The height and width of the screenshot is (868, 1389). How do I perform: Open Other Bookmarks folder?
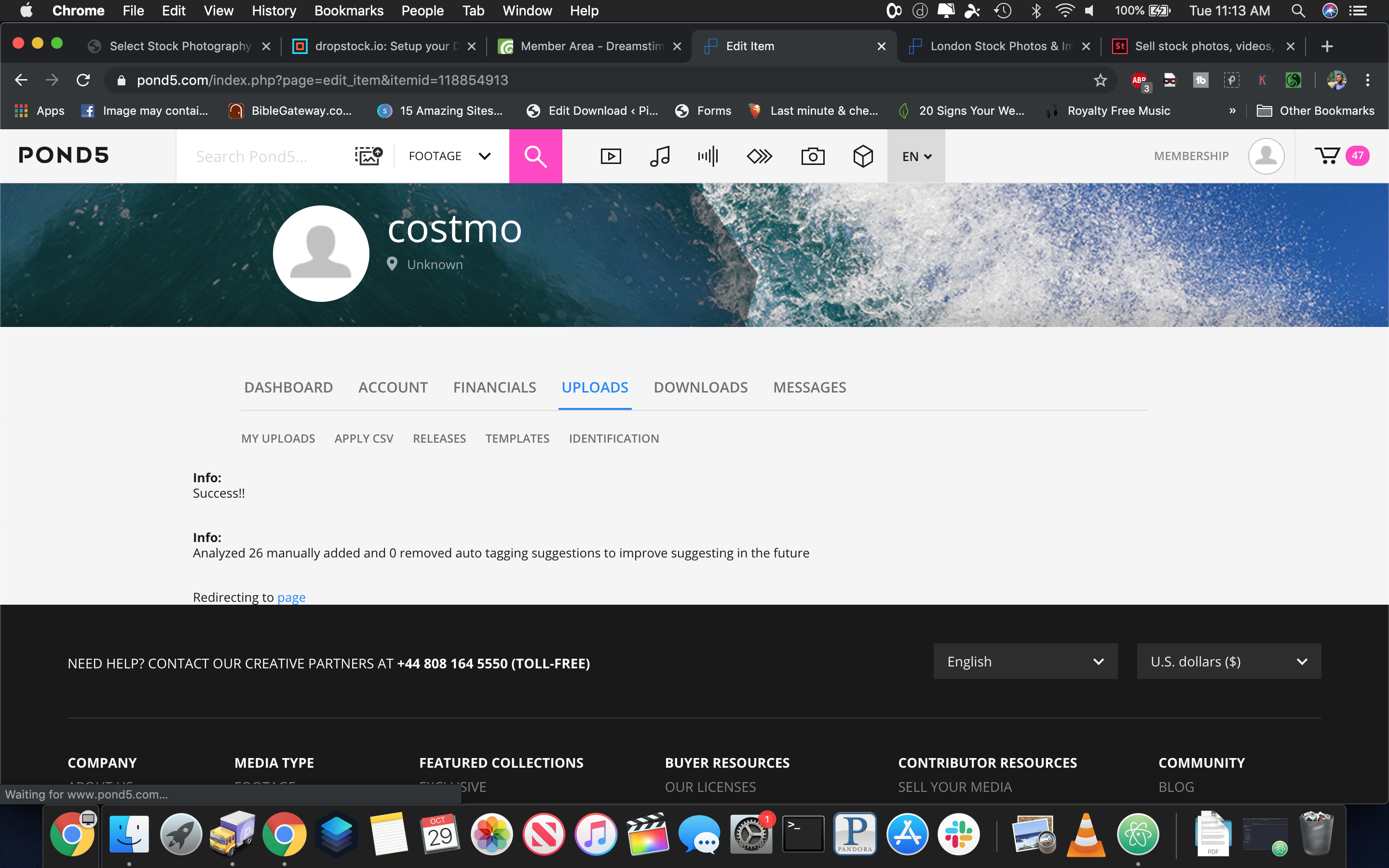tap(1316, 111)
